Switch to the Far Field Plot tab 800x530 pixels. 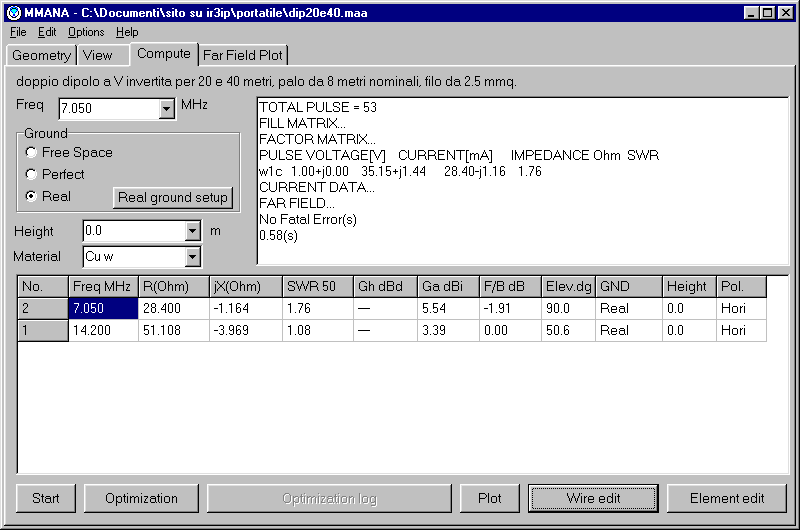(245, 56)
